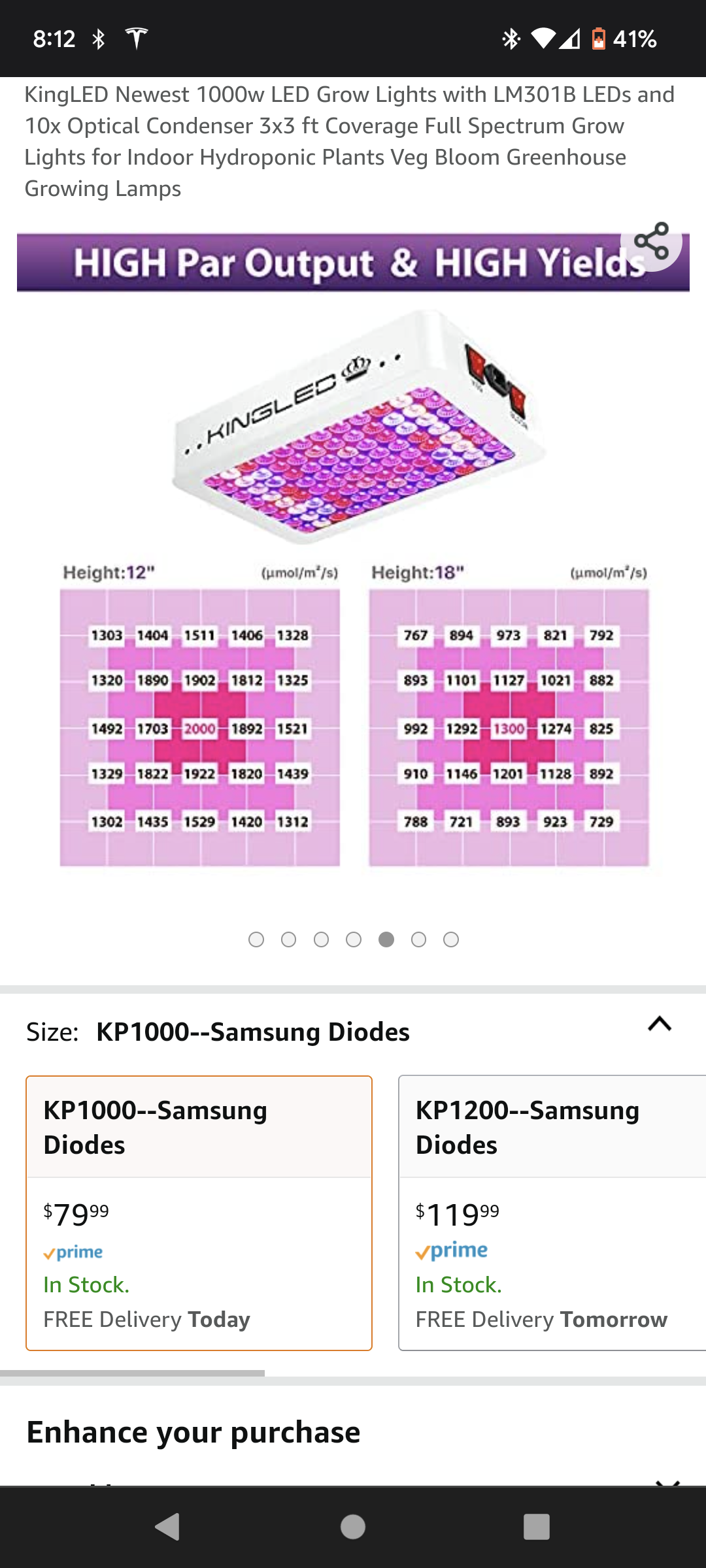The height and width of the screenshot is (1568, 706).
Task: Tap the size options horizontal scroll bar
Action: pyautogui.click(x=132, y=1373)
